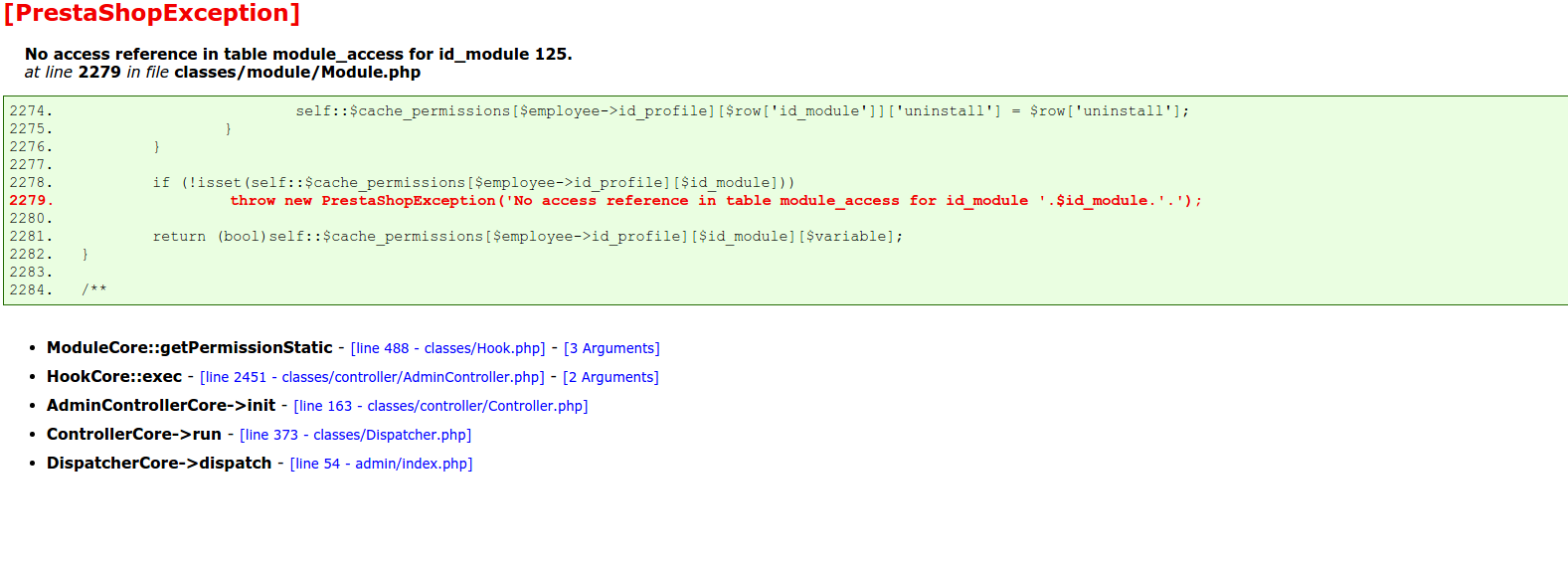Click the classes/module/Module.php file path text

(x=297, y=72)
